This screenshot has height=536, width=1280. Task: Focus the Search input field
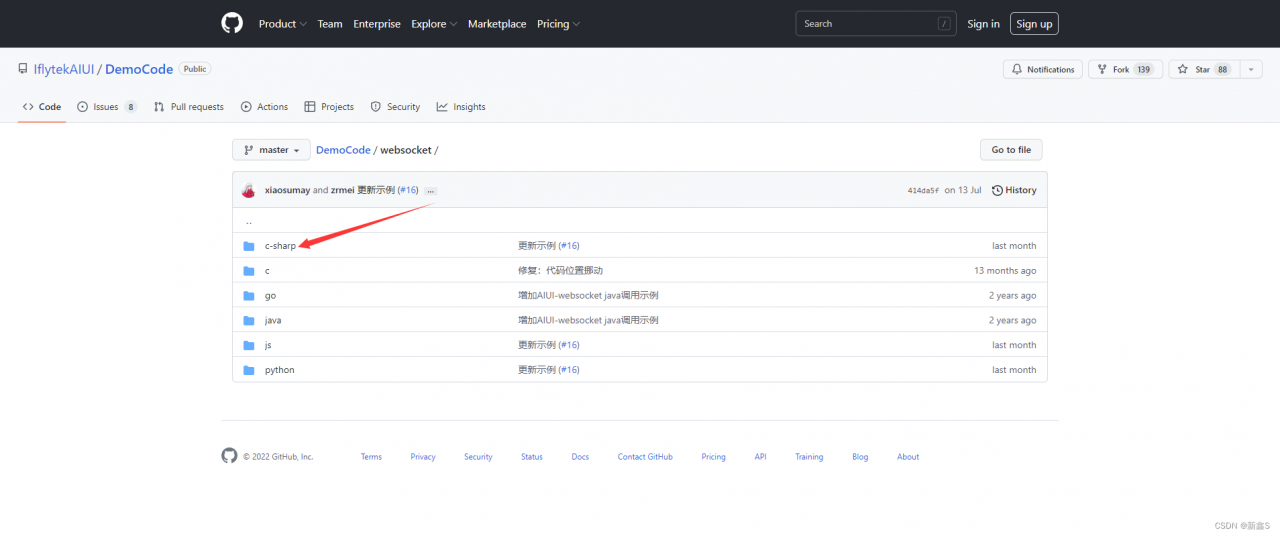pos(875,23)
